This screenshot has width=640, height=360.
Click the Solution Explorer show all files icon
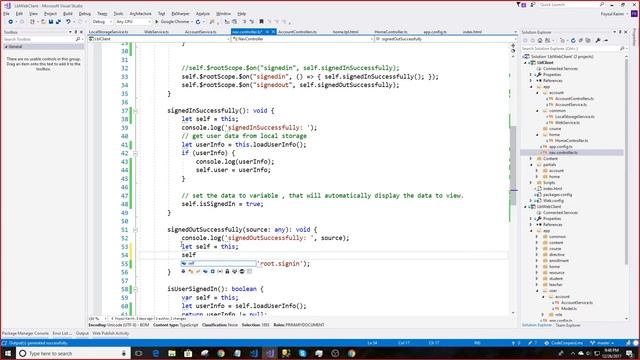pyautogui.click(x=588, y=40)
